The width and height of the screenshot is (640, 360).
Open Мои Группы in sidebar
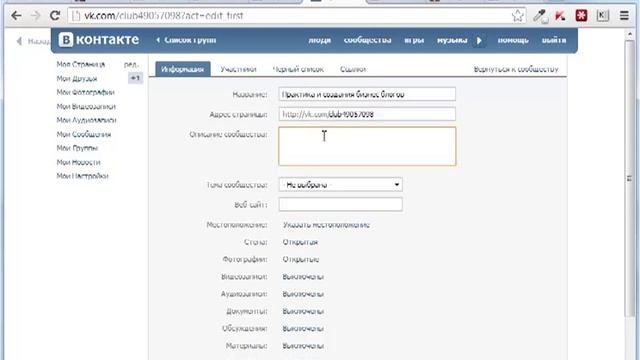coord(77,148)
